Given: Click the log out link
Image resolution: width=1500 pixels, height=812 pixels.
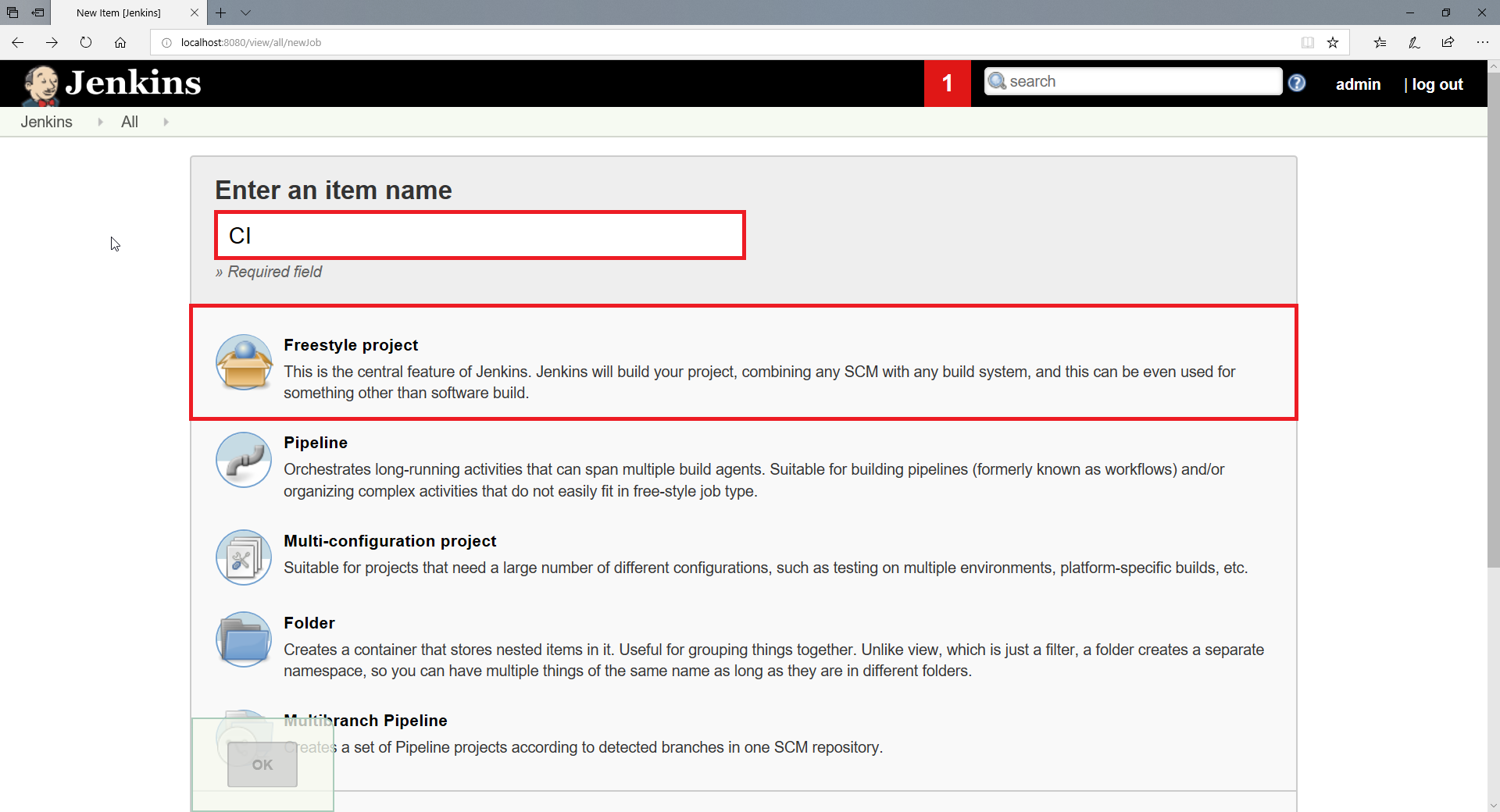Looking at the screenshot, I should tap(1437, 84).
